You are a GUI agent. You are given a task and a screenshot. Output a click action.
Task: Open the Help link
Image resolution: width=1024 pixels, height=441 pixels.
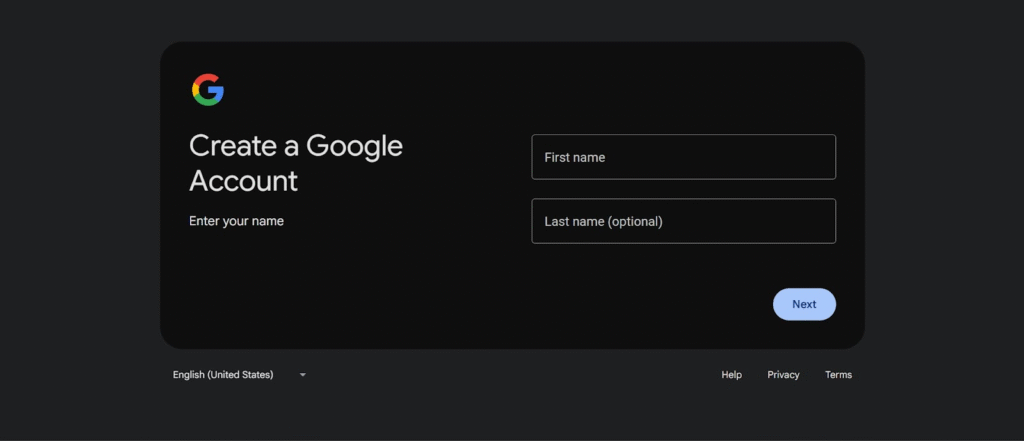click(x=731, y=374)
